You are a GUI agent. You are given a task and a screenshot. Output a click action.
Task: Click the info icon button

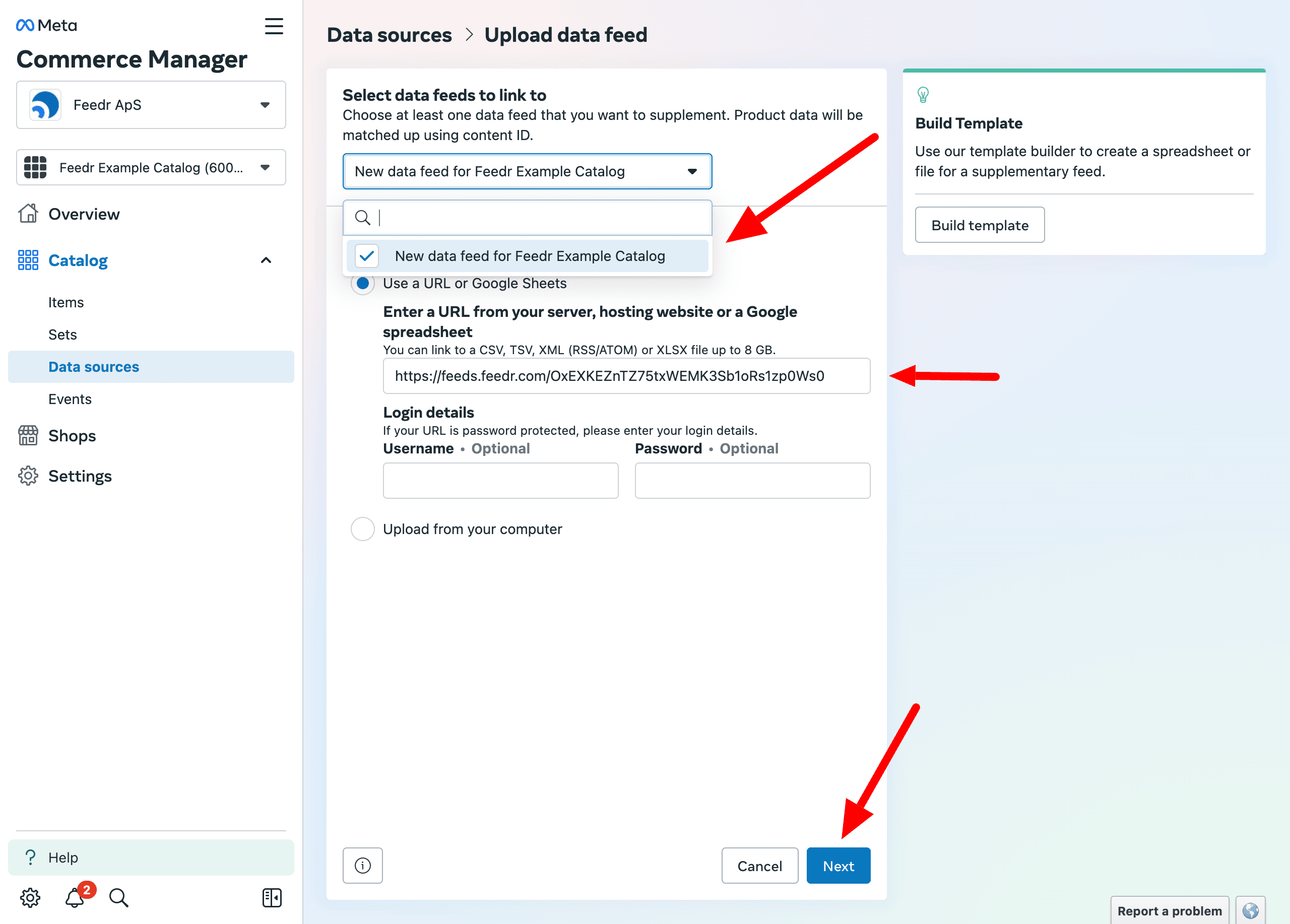pos(362,866)
